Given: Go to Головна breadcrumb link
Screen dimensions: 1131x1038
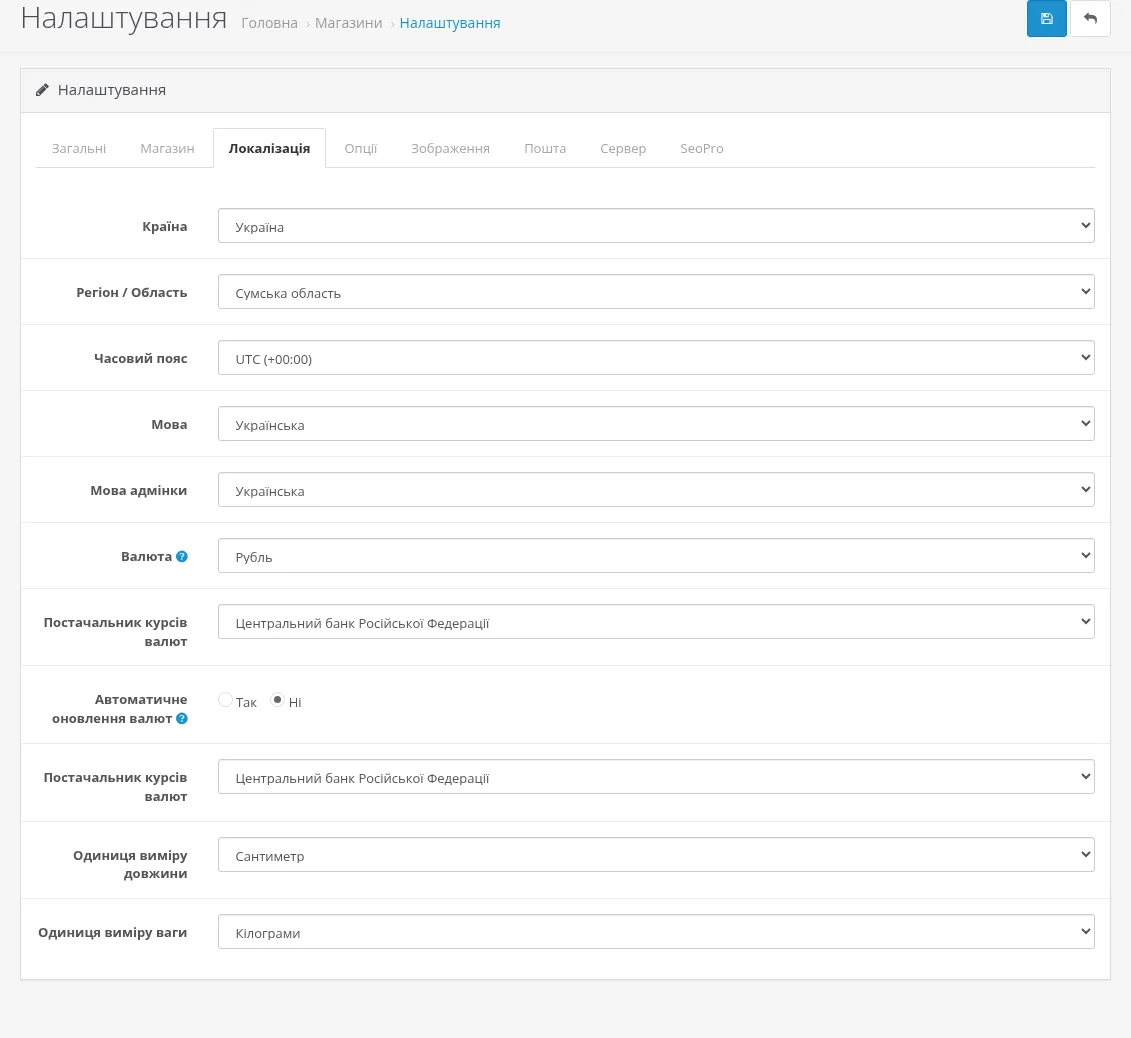Looking at the screenshot, I should tap(269, 23).
